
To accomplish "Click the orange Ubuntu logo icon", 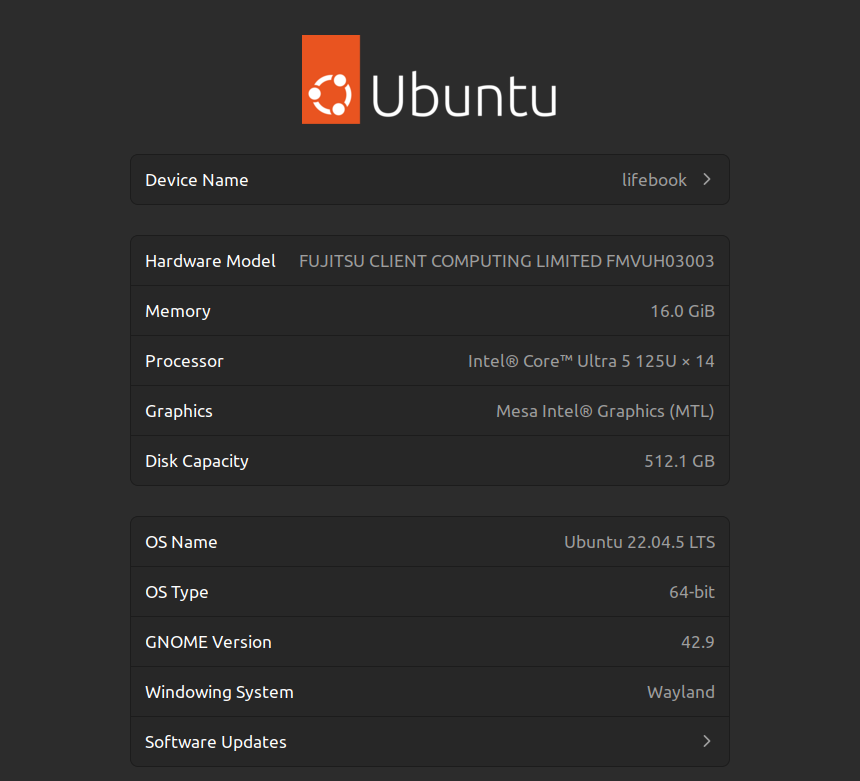I will tap(330, 80).
